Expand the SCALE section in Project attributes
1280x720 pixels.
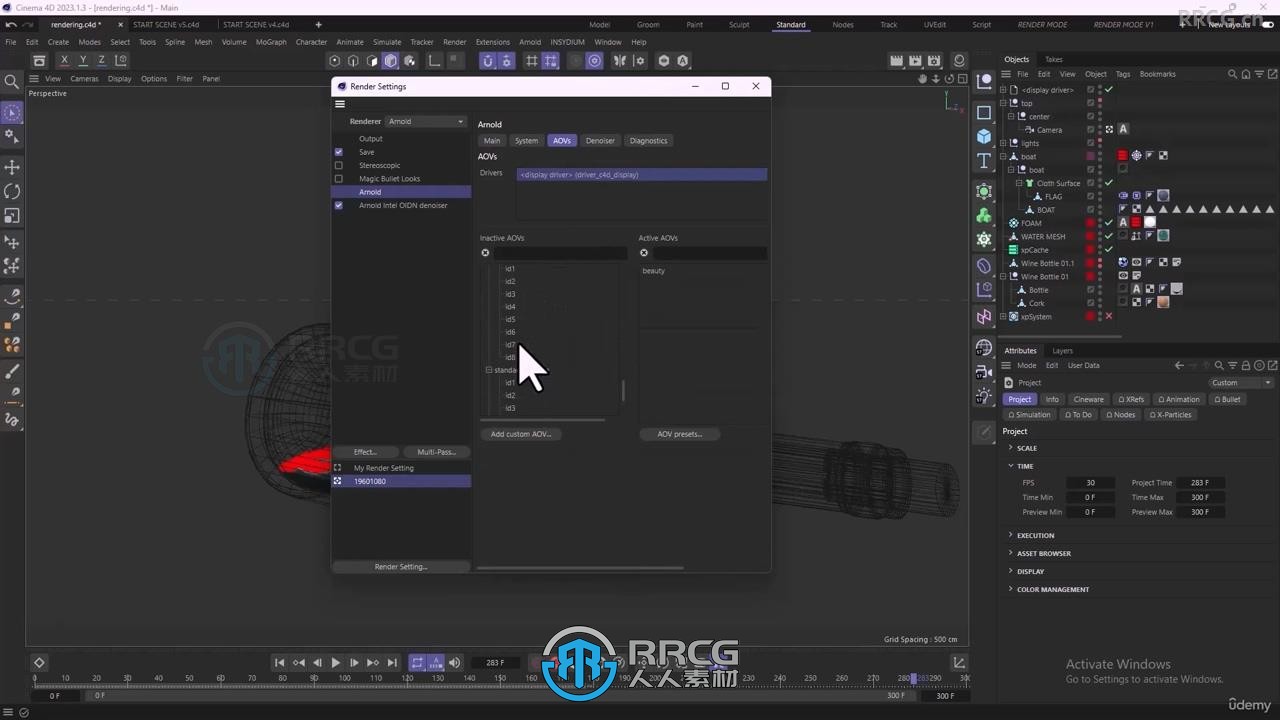1011,448
